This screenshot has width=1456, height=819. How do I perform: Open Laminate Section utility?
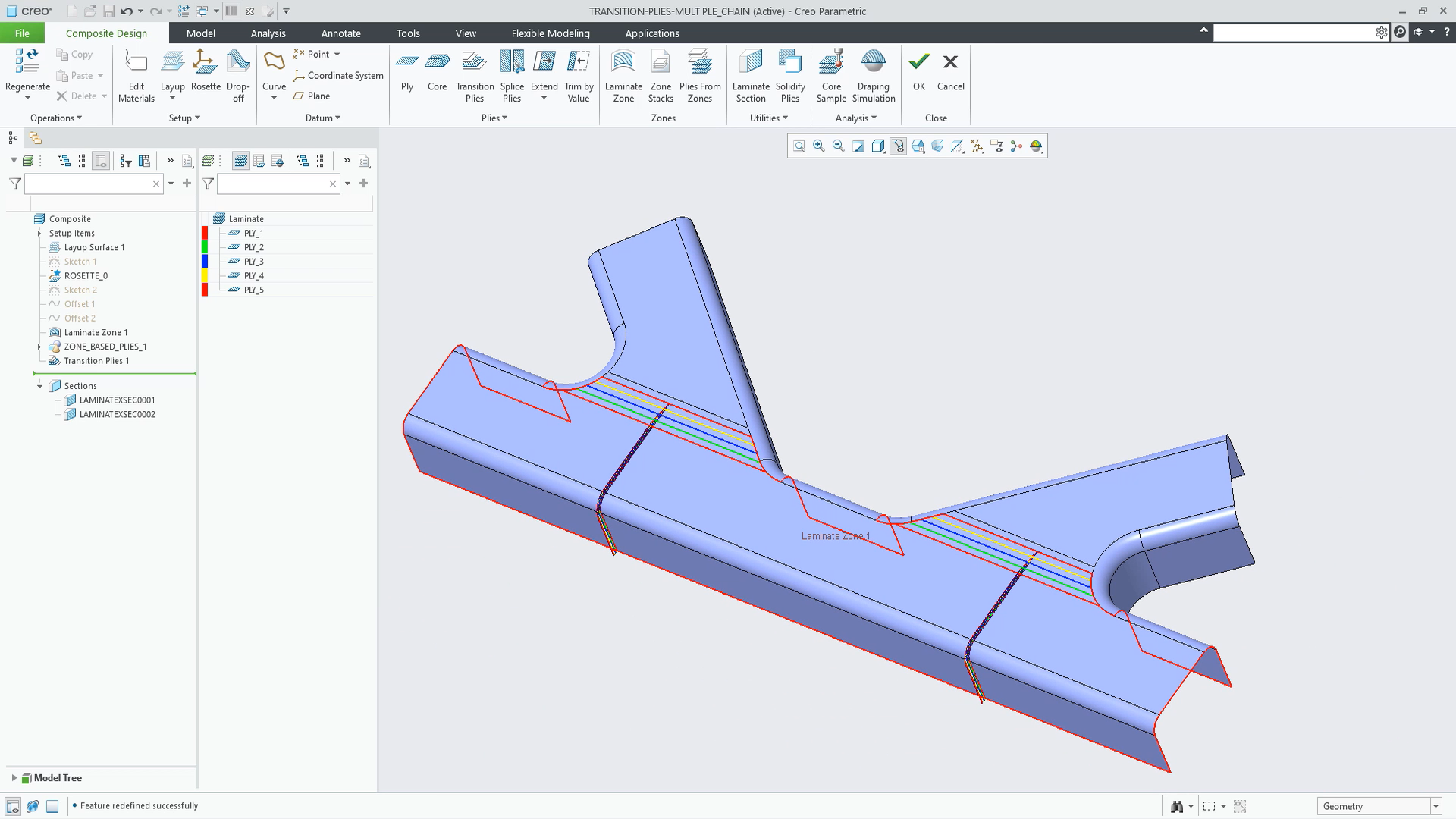pos(751,75)
